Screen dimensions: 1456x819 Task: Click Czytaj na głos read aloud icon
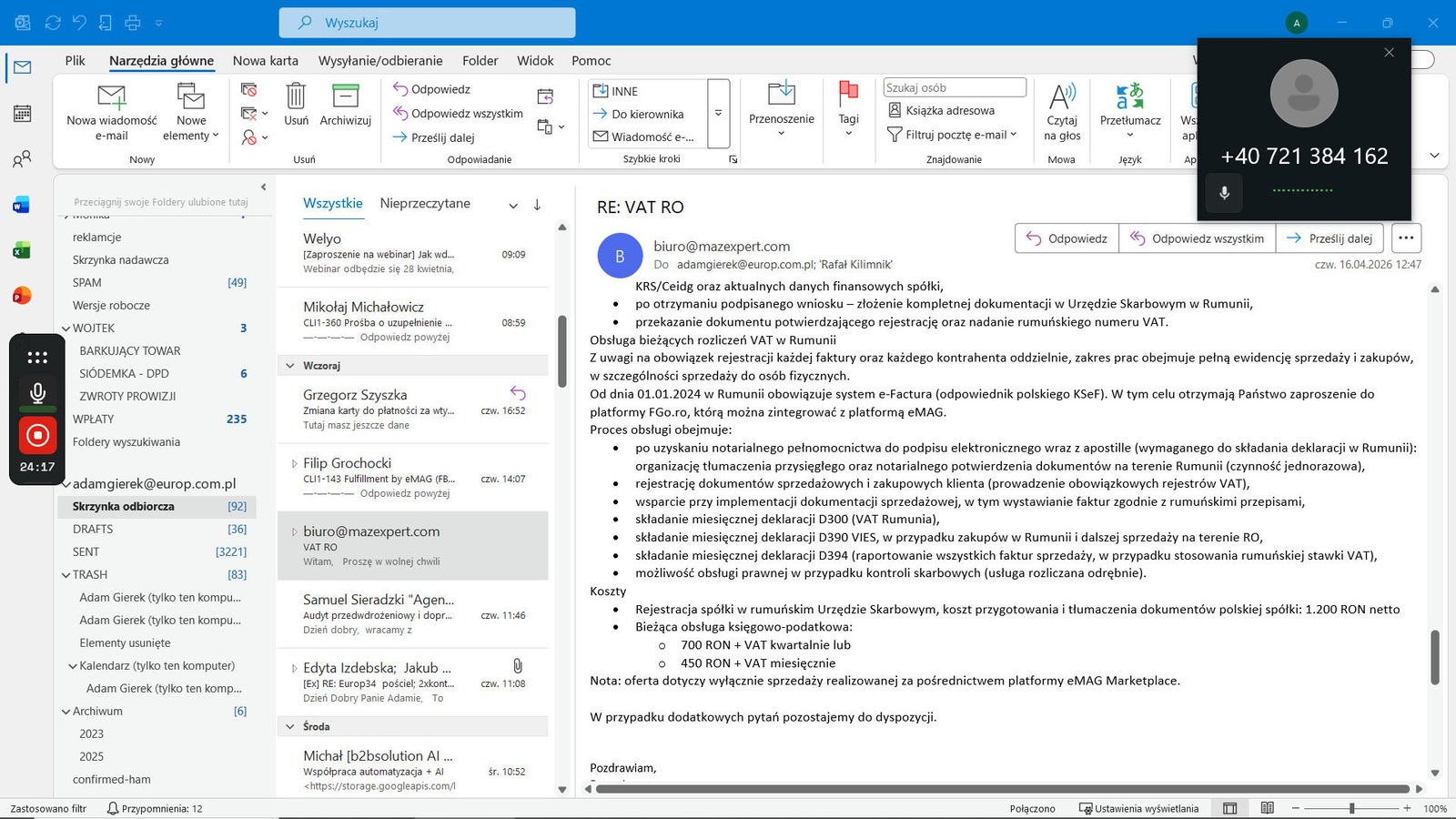(1062, 111)
